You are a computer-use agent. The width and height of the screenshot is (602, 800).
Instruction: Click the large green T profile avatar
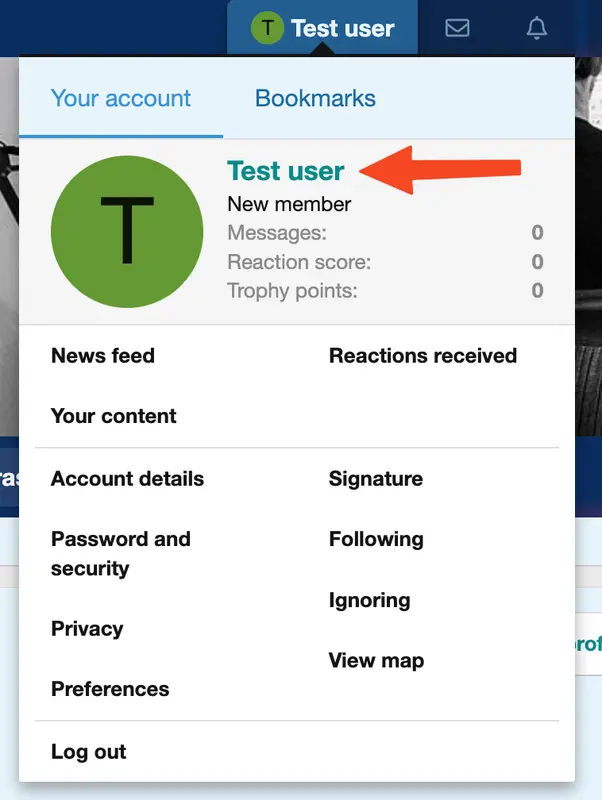click(x=127, y=232)
